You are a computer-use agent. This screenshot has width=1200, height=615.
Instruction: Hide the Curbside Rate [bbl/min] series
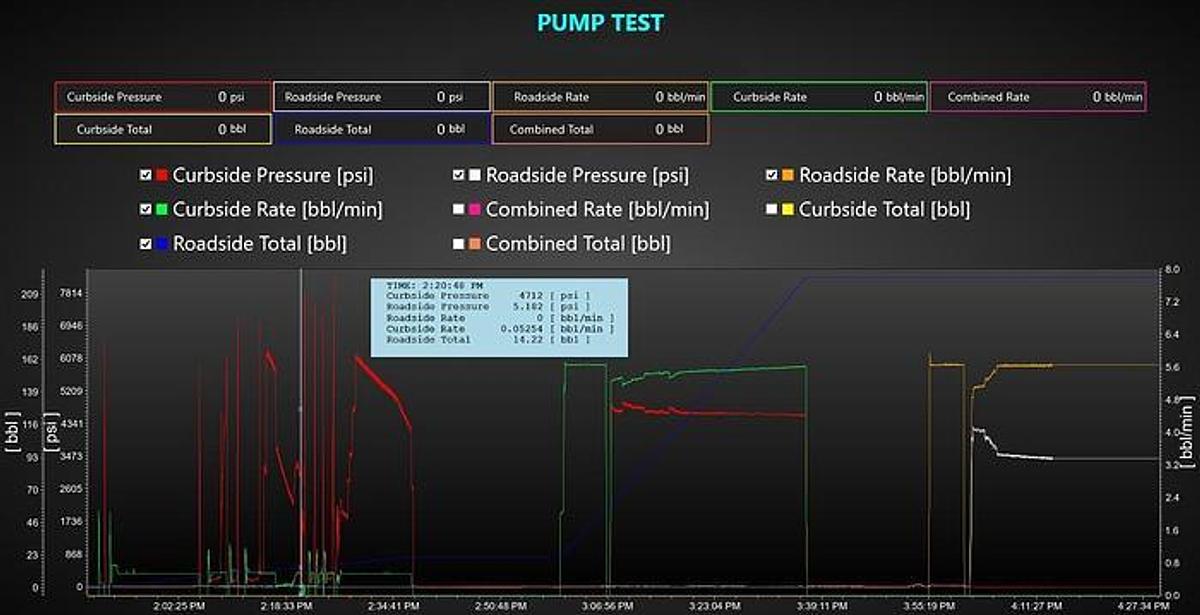pos(146,210)
